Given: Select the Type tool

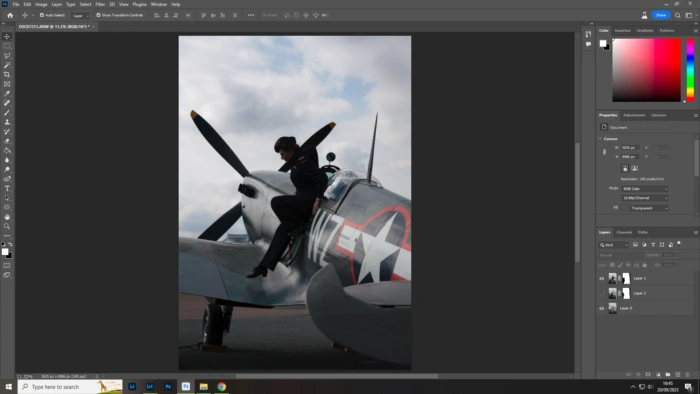Looking at the screenshot, I should [7, 188].
